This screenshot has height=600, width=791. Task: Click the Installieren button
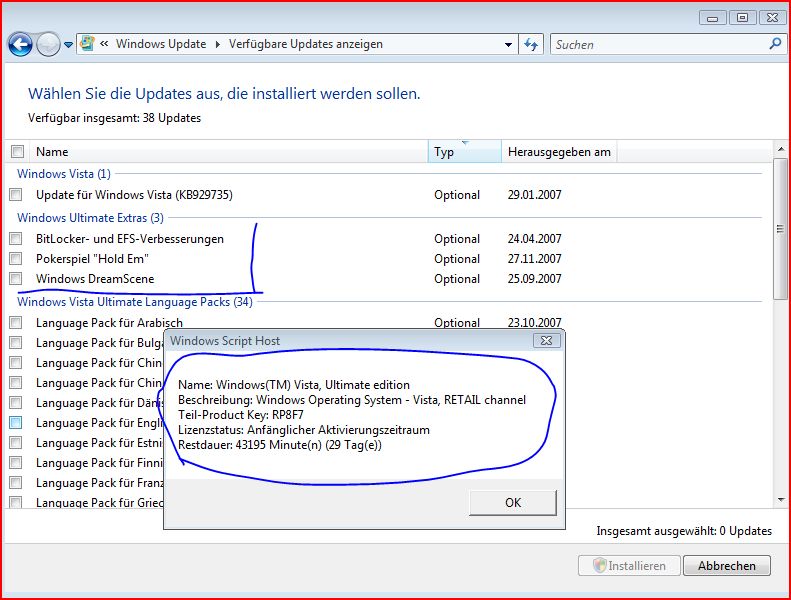[629, 566]
